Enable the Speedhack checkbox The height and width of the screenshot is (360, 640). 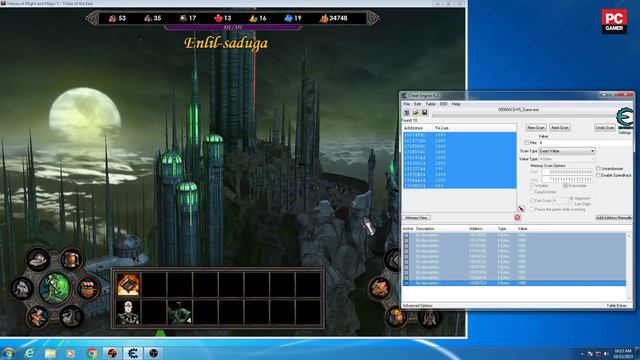(598, 175)
